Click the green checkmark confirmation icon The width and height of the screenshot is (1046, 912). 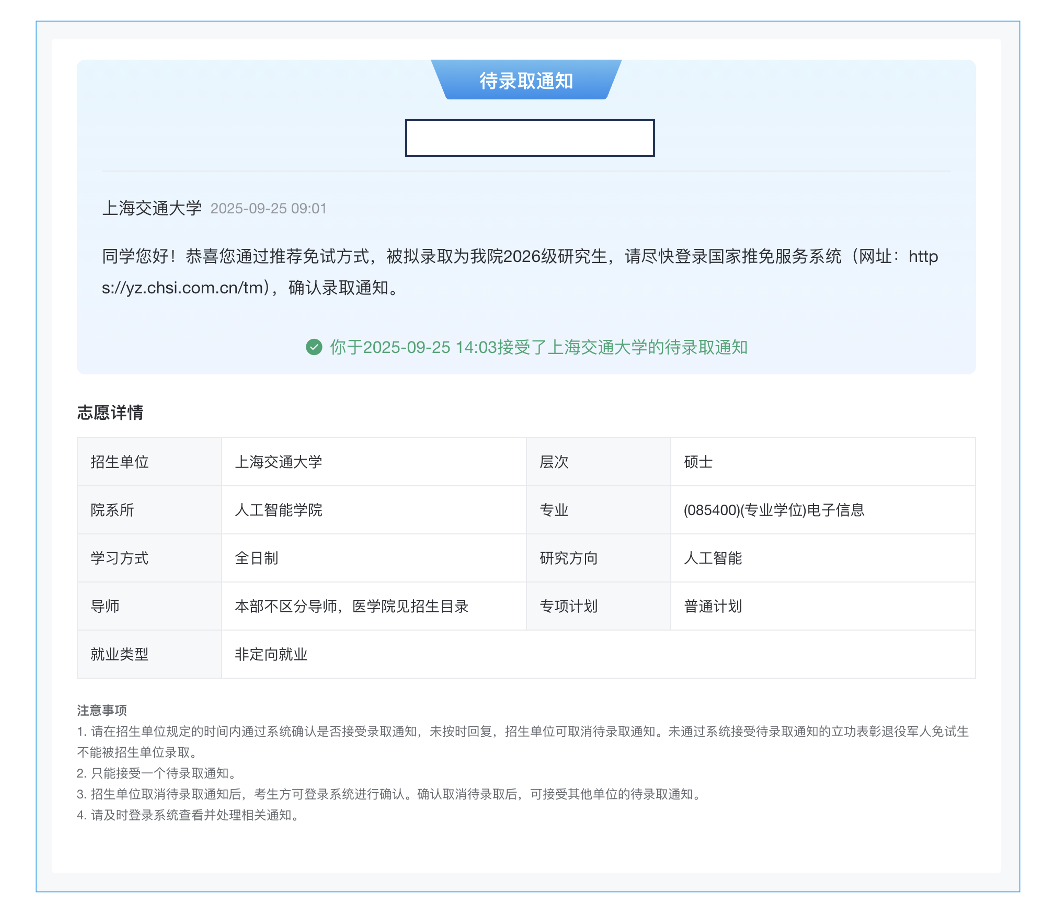[312, 348]
